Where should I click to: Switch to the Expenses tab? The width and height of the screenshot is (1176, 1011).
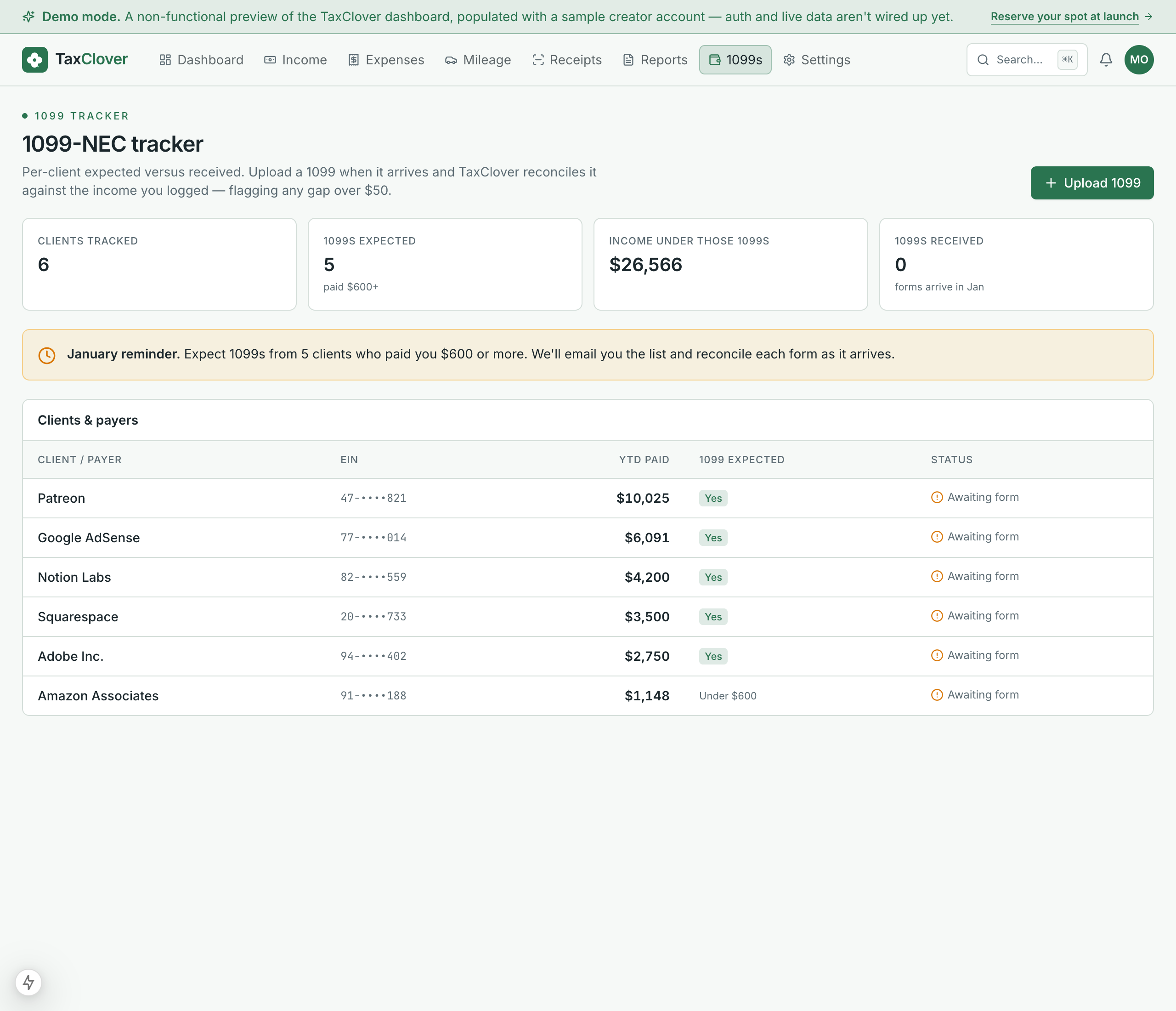386,60
